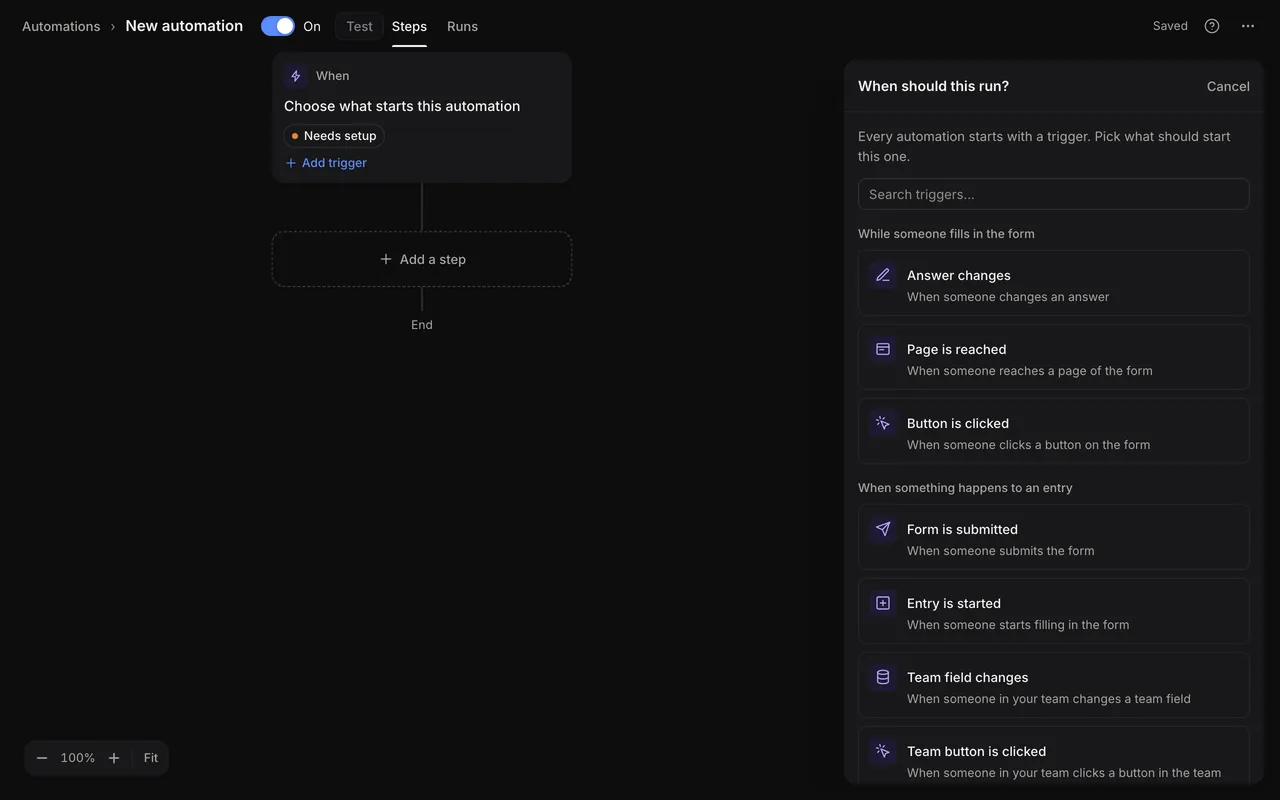Viewport: 1280px width, 800px height.
Task: Select the Form is submitted trigger
Action: tap(1053, 538)
